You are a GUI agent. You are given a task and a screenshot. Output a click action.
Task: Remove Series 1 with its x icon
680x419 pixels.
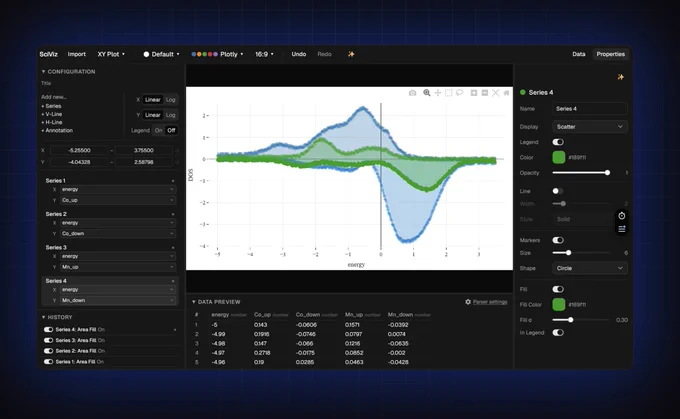(x=173, y=181)
